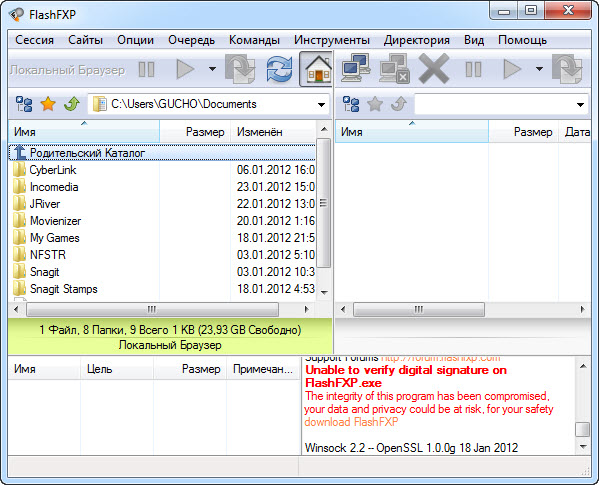Click the local folder tree icon
Screen dimensions: 599x485
[24, 104]
